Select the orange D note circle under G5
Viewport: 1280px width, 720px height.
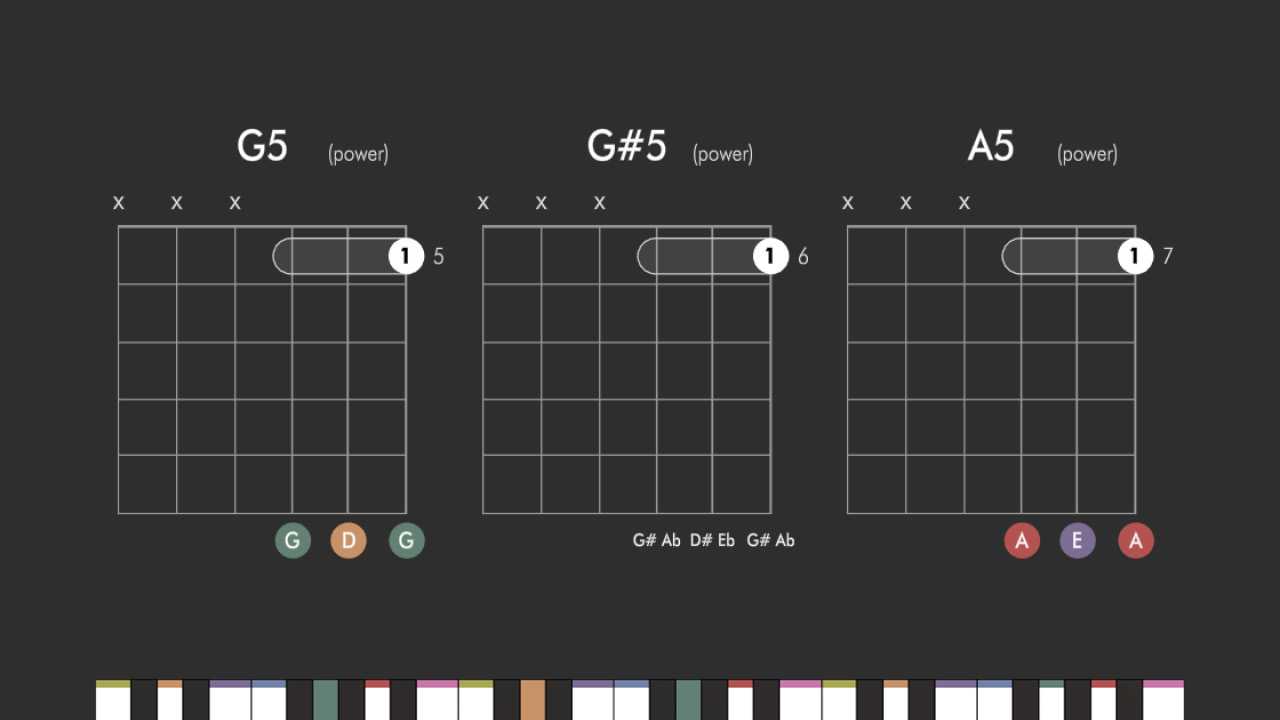pyautogui.click(x=349, y=541)
